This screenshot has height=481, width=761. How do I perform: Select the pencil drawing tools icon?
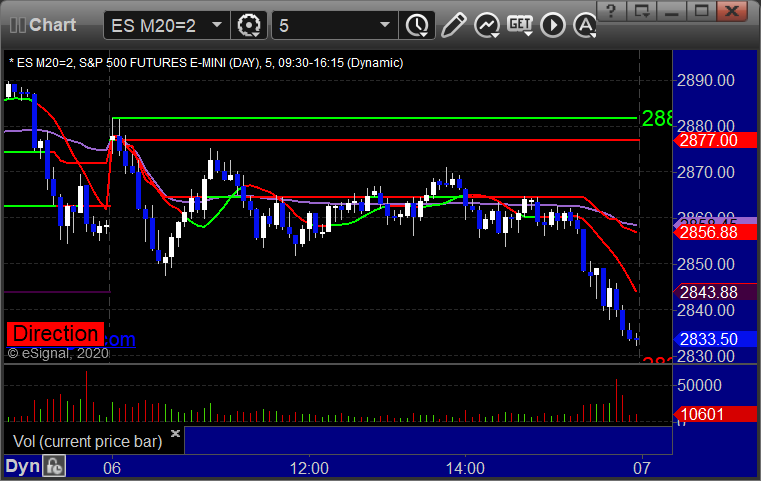pos(453,25)
